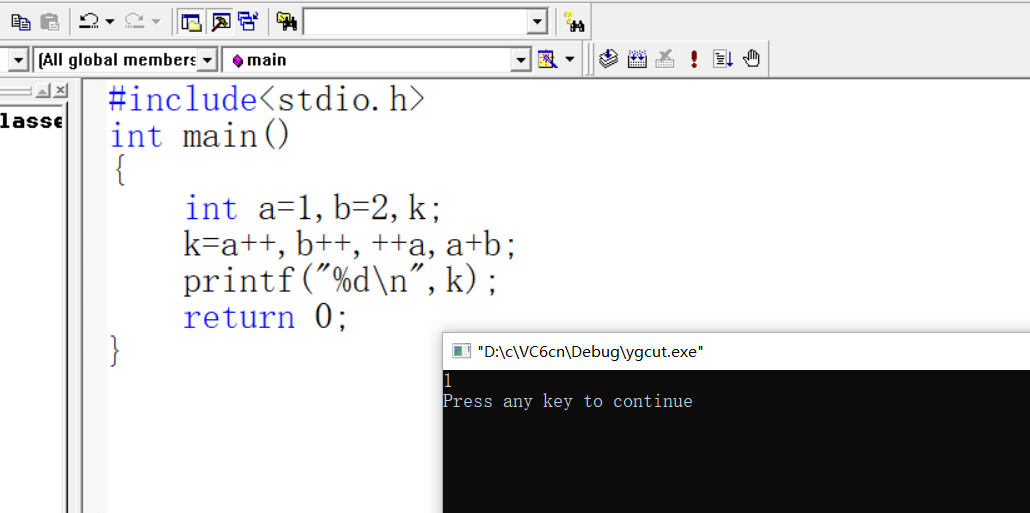The height and width of the screenshot is (513, 1030).
Task: Click the Stop Build icon
Action: 665,59
